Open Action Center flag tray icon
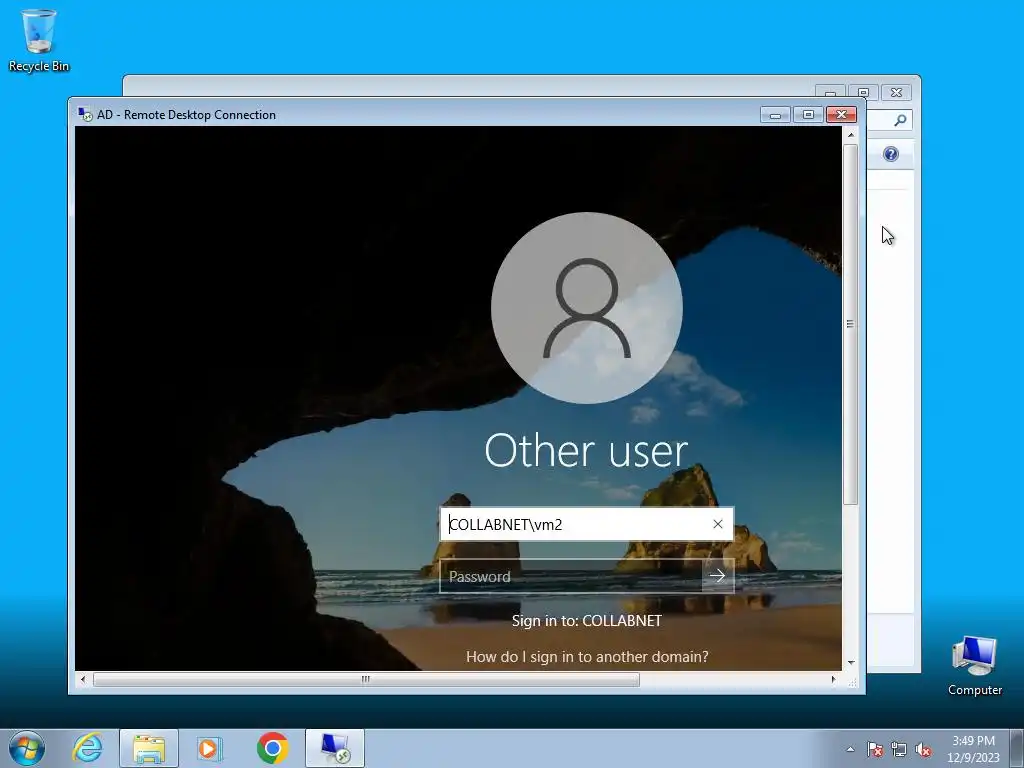Image resolution: width=1024 pixels, height=768 pixels. pos(874,749)
